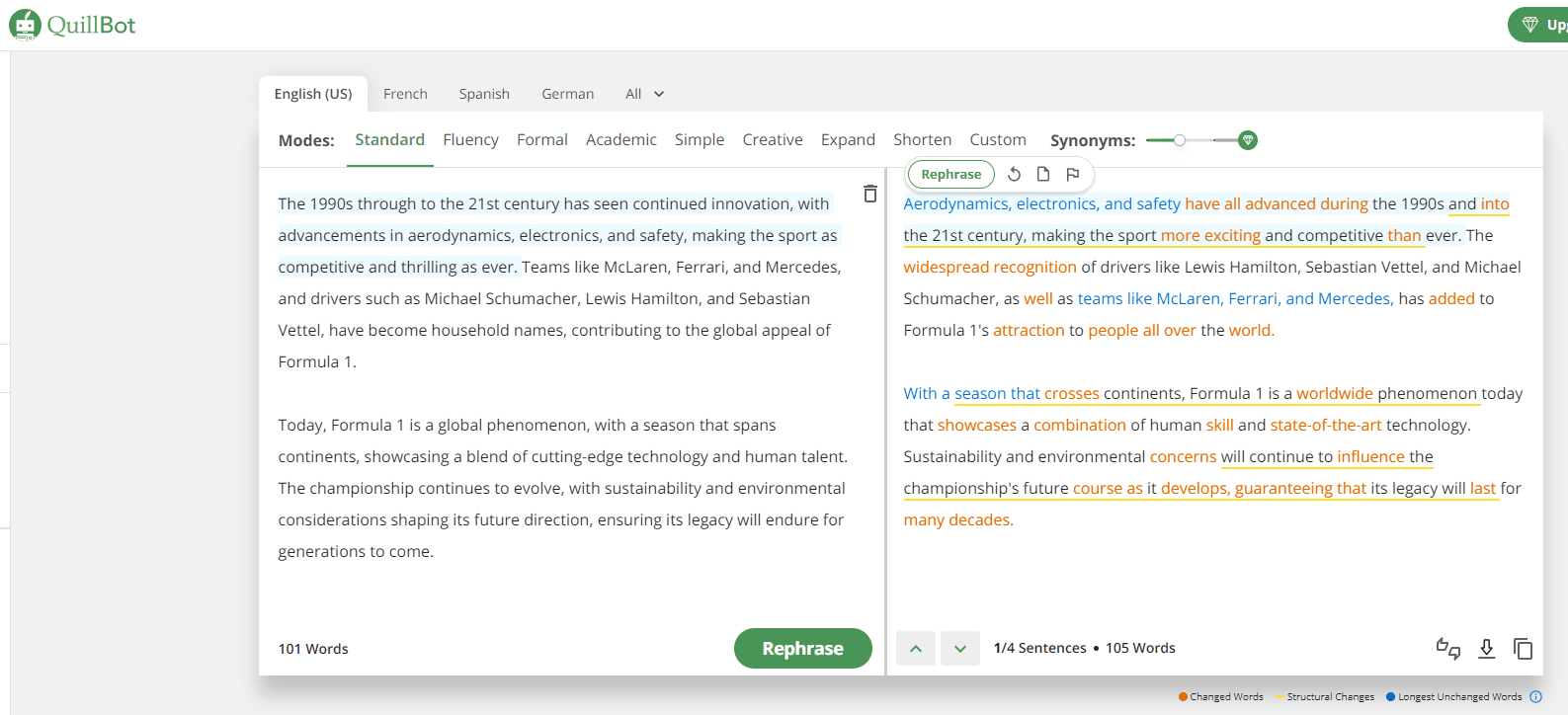Copy full output text icon
1568x715 pixels.
[x=1523, y=648]
